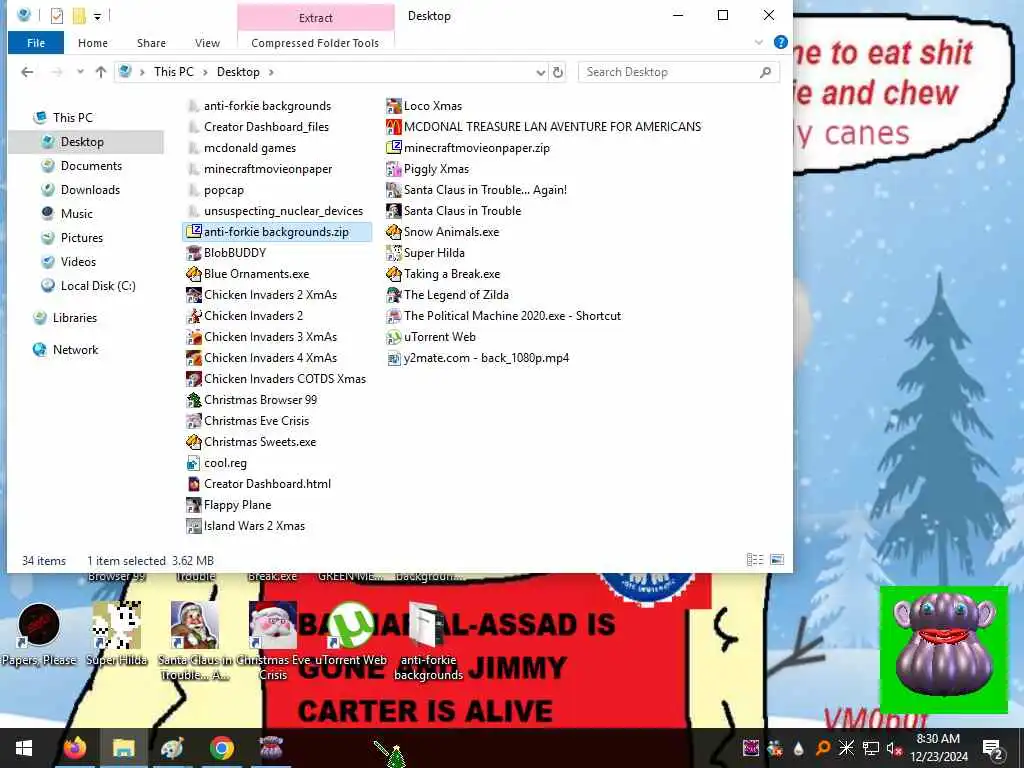
Task: Switch to the View ribbon tab
Action: point(207,43)
